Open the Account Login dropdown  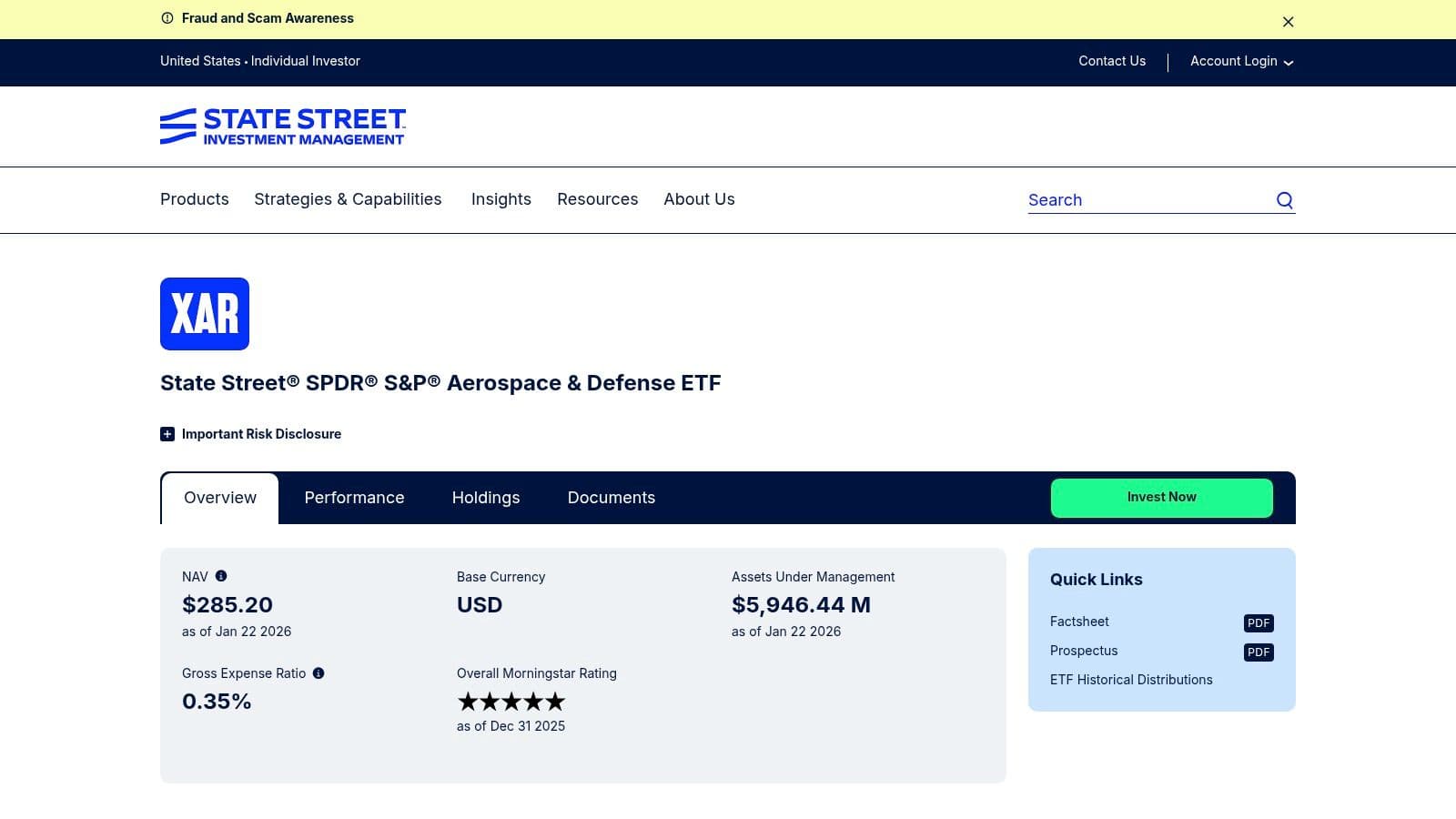(x=1241, y=61)
